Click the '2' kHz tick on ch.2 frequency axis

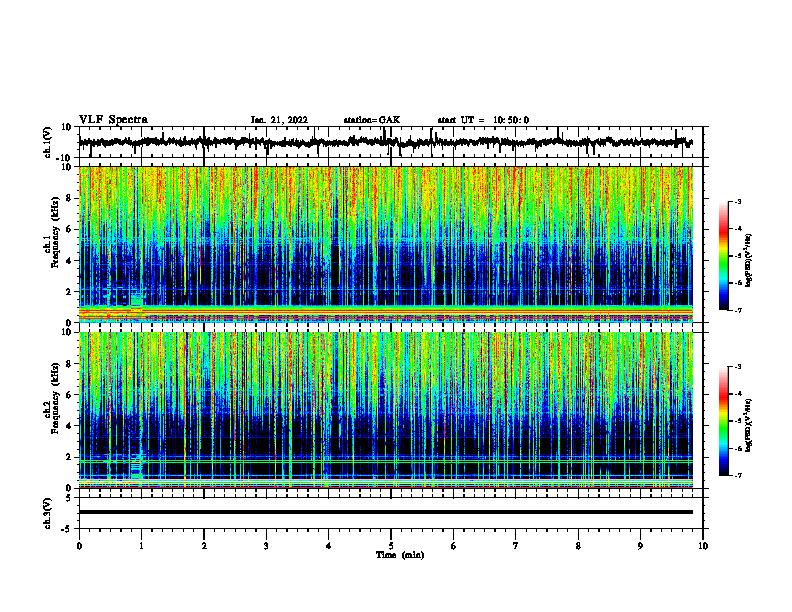(70, 457)
